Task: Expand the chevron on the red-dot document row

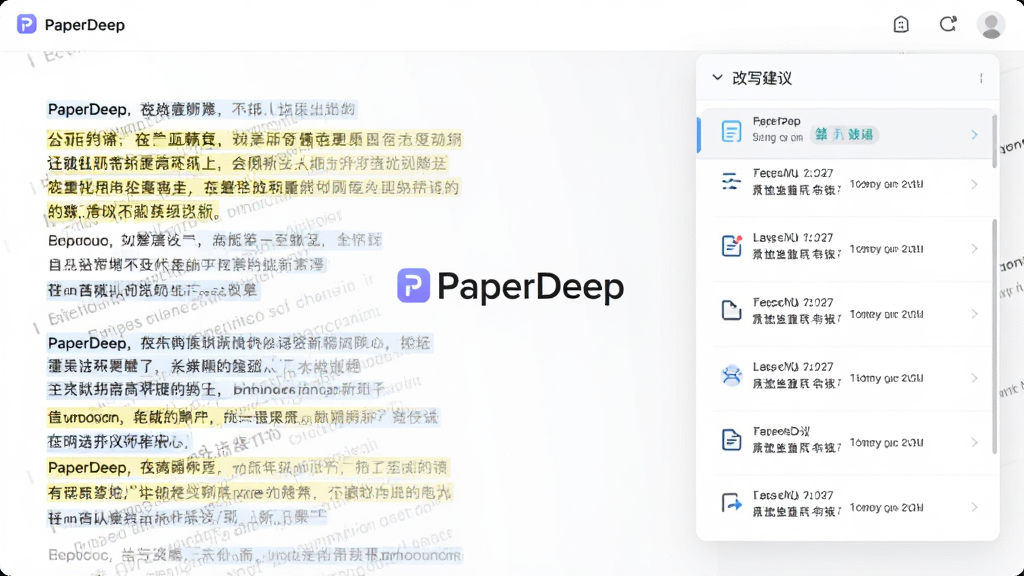Action: coord(974,249)
